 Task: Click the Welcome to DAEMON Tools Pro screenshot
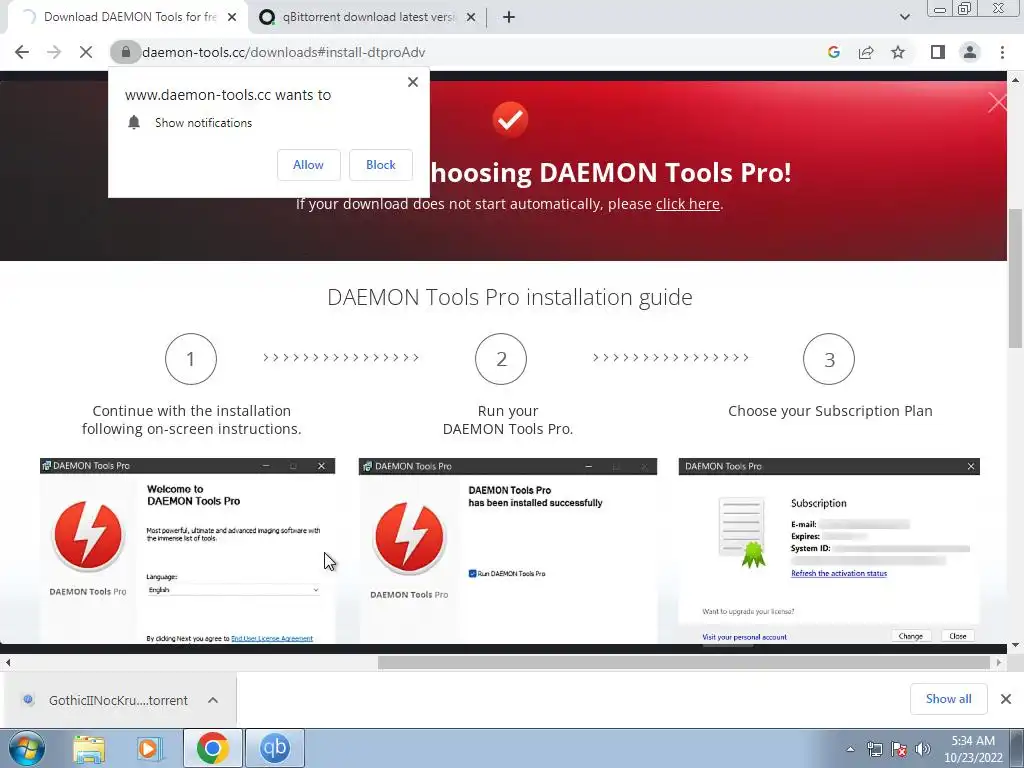pyautogui.click(x=187, y=551)
